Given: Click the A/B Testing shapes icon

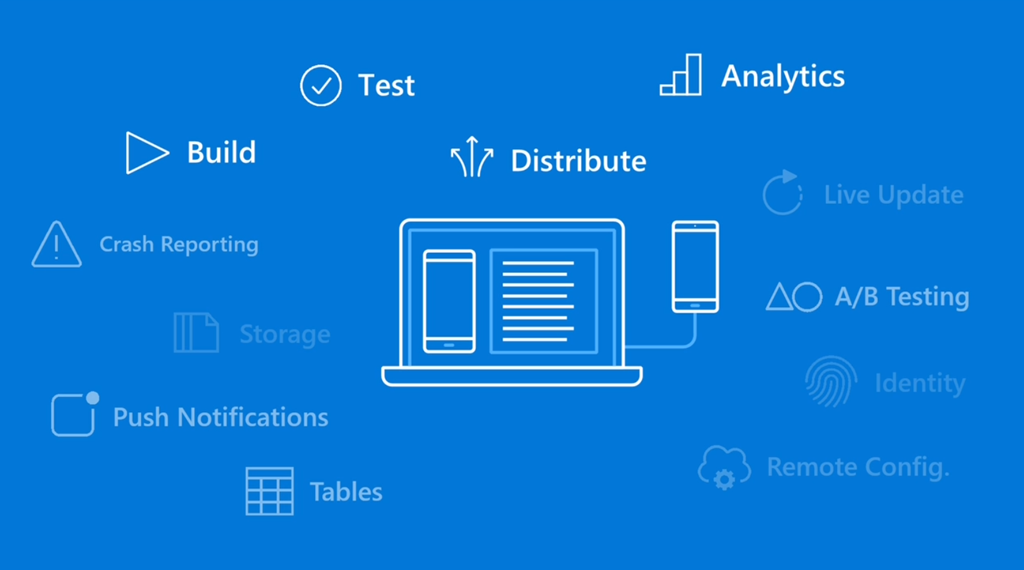Looking at the screenshot, I should tap(794, 297).
